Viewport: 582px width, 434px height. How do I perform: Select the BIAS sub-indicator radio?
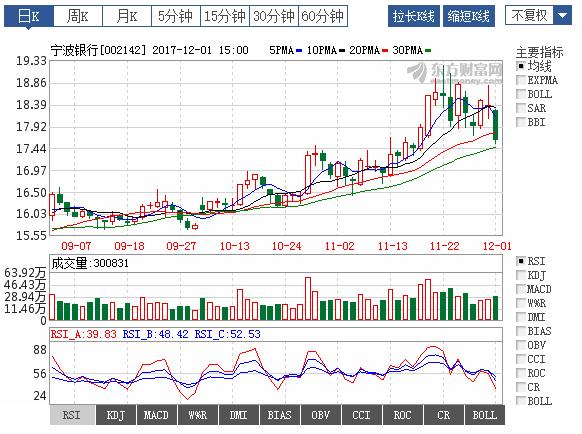coord(521,331)
